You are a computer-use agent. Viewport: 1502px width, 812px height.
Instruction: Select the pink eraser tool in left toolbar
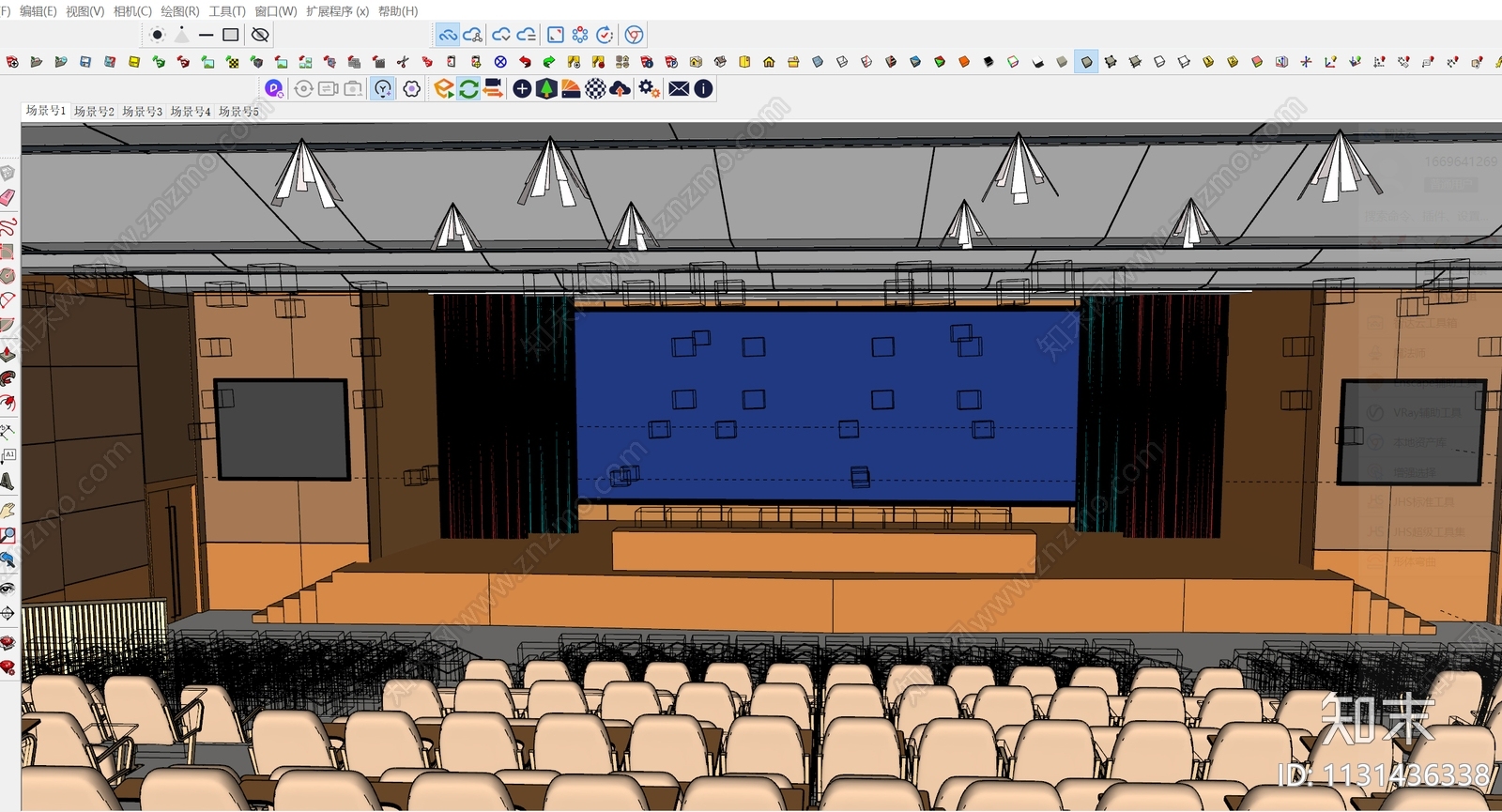tap(8, 197)
